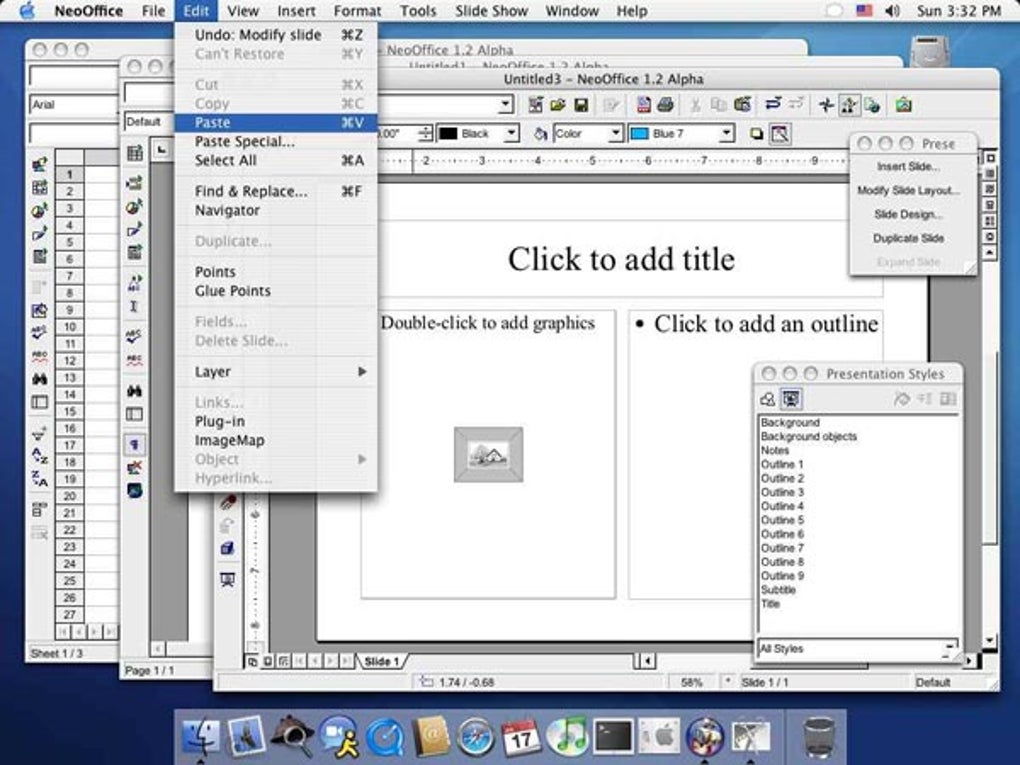
Task: Click the black line color swatch
Action: click(x=448, y=133)
